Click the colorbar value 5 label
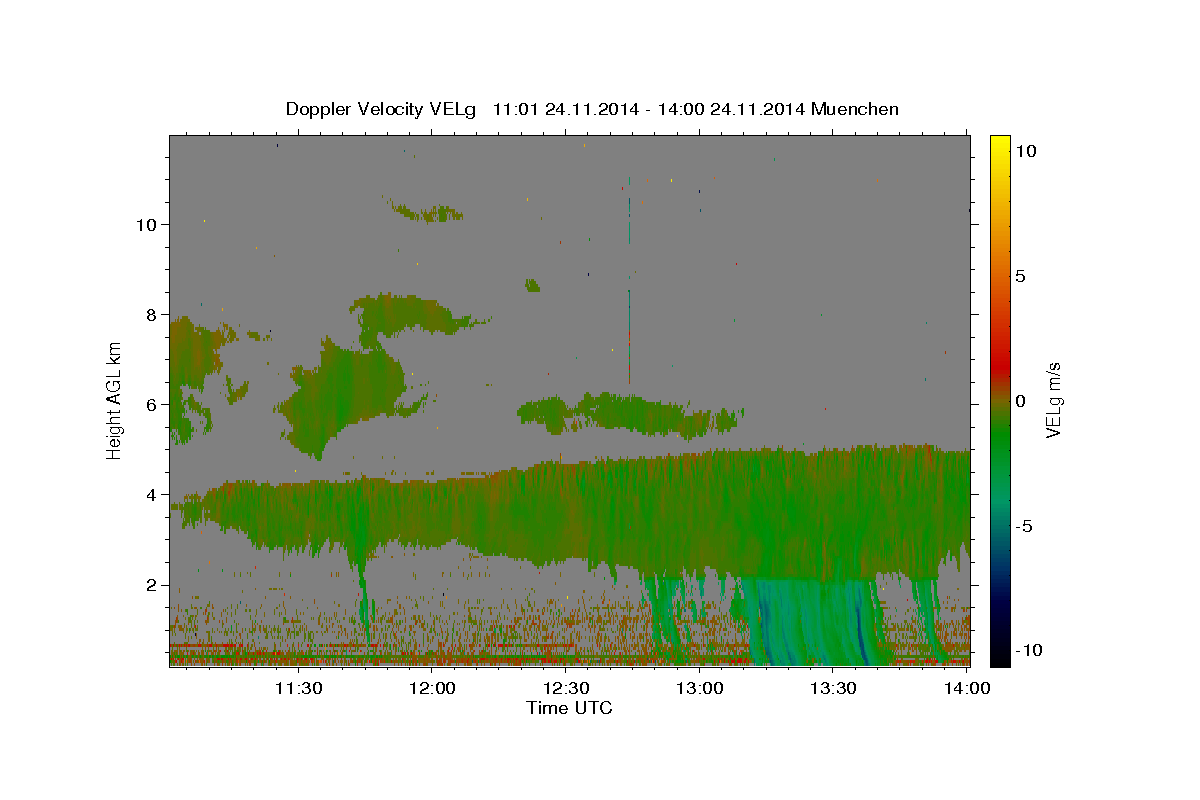 [x=1020, y=275]
